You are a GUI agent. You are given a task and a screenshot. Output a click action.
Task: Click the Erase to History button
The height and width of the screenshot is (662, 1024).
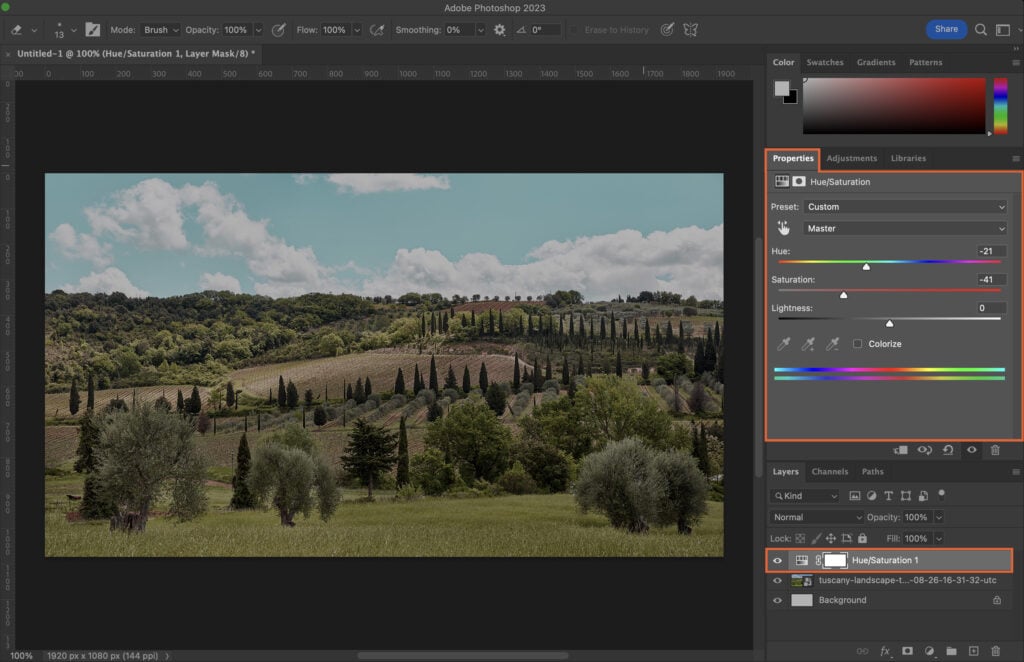pyautogui.click(x=612, y=29)
